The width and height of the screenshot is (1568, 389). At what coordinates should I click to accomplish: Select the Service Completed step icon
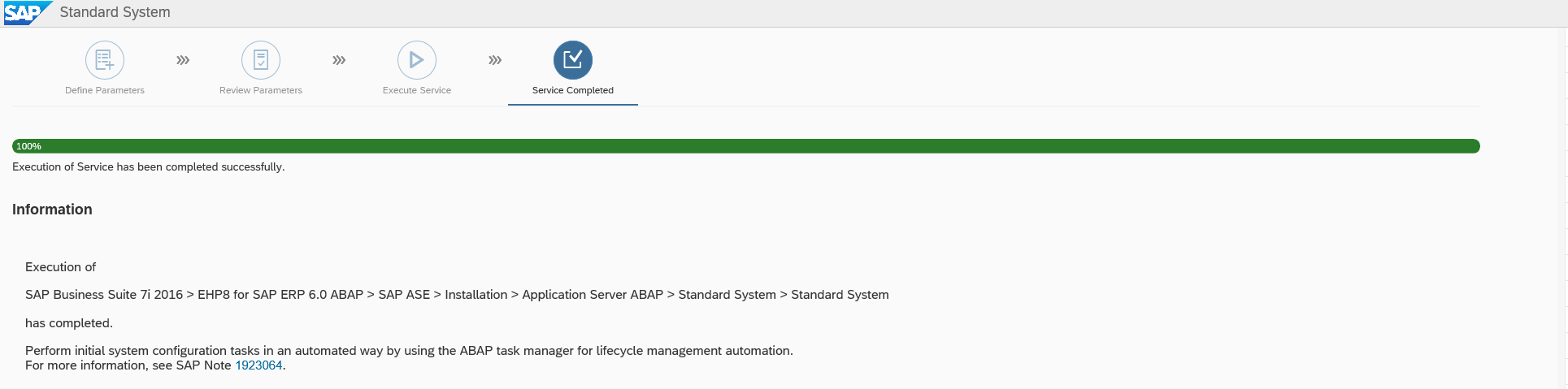[x=573, y=60]
